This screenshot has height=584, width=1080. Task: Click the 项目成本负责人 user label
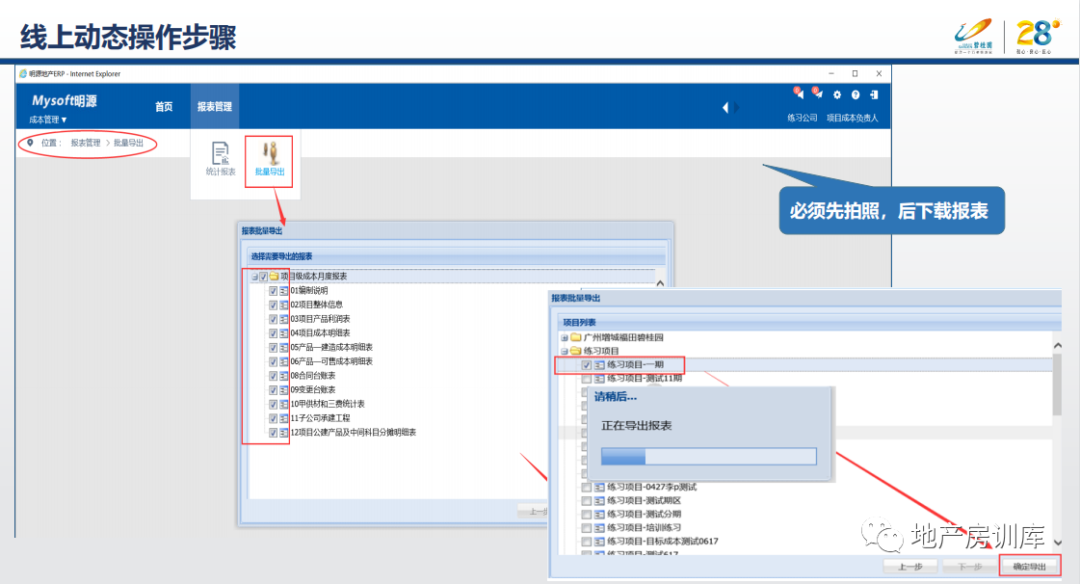point(853,118)
